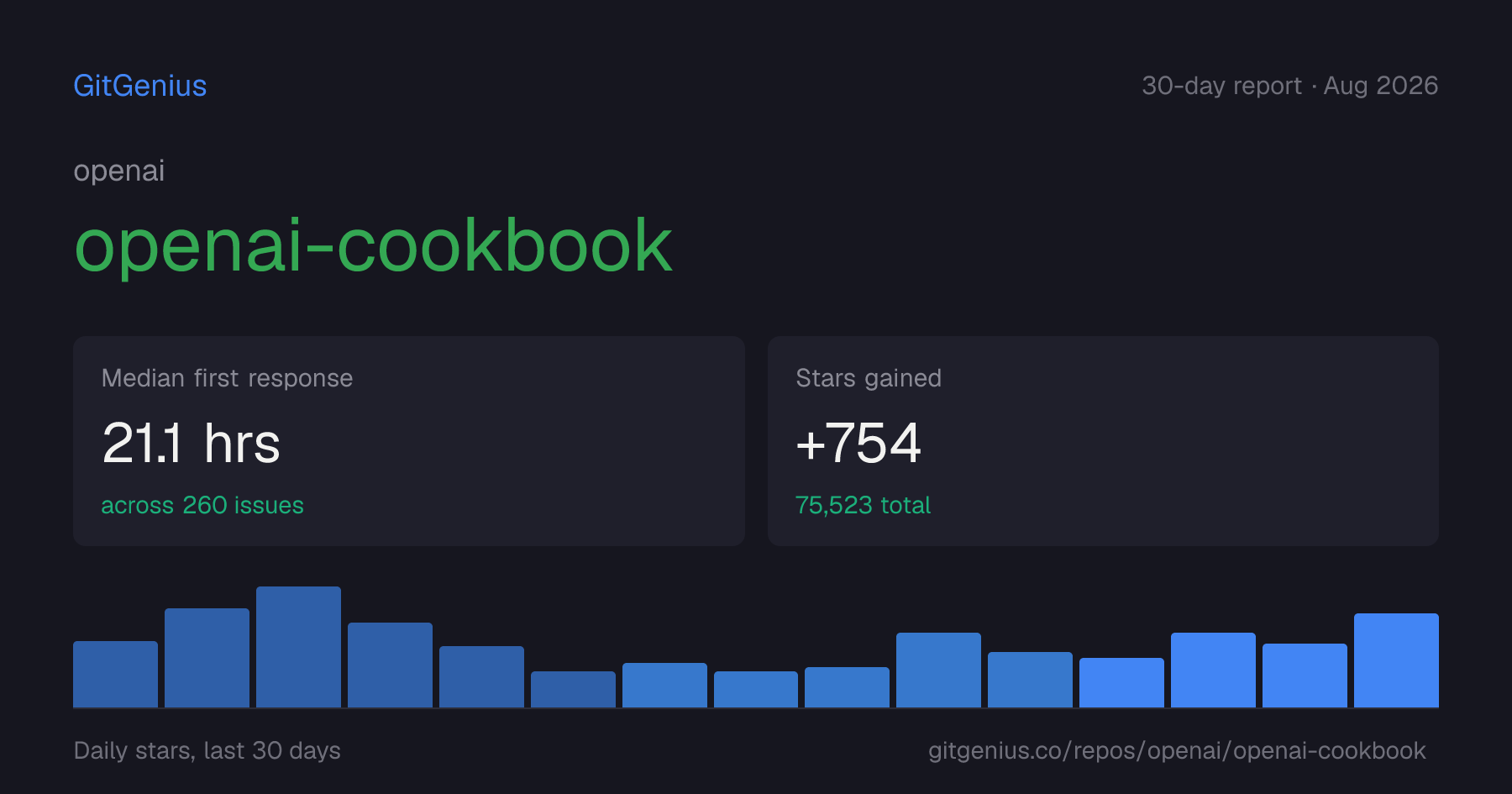Screen dimensions: 1512x794
Task: Click the "Stars gained" label
Action: (x=869, y=378)
